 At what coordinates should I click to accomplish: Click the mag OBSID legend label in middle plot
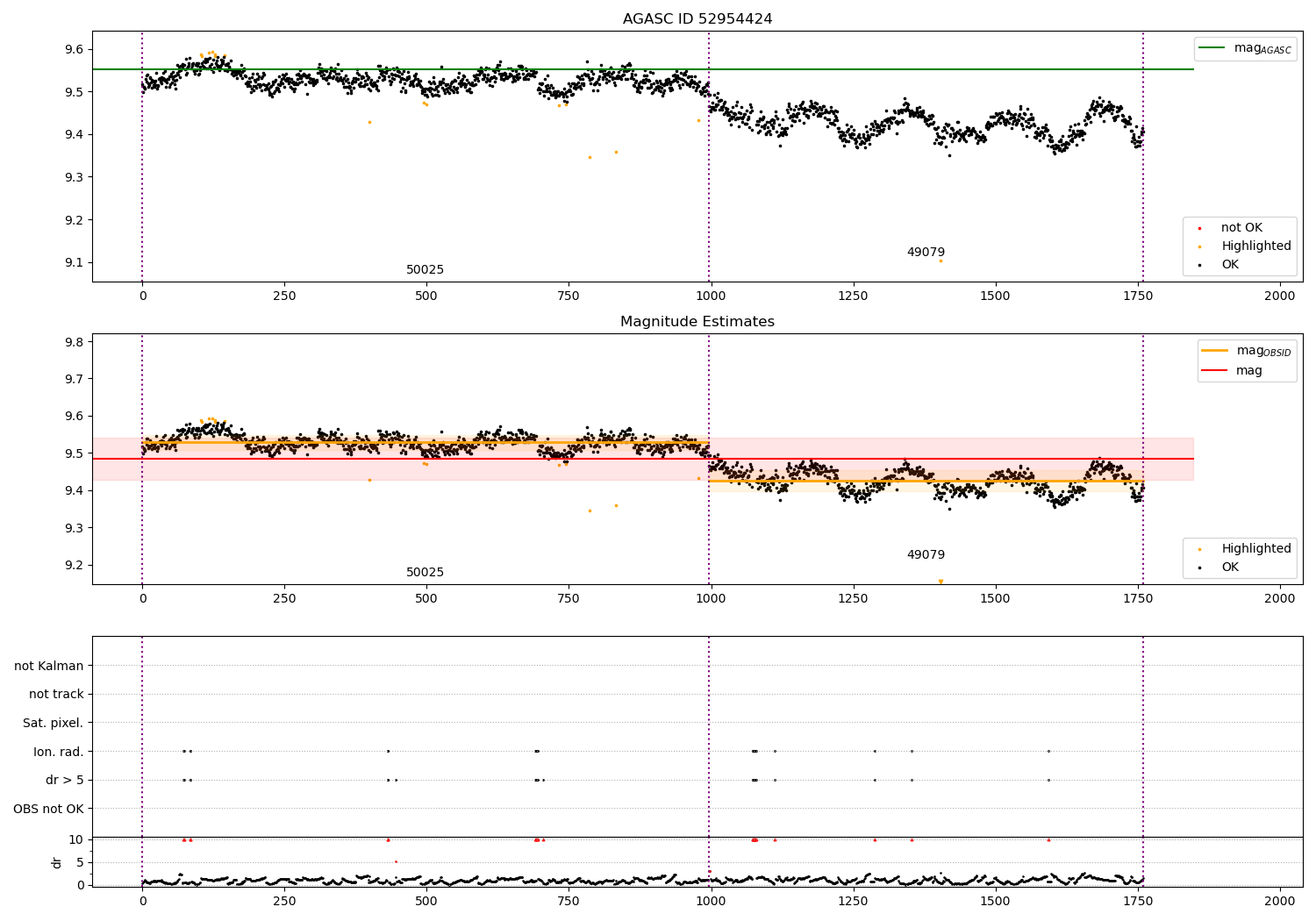1264,351
